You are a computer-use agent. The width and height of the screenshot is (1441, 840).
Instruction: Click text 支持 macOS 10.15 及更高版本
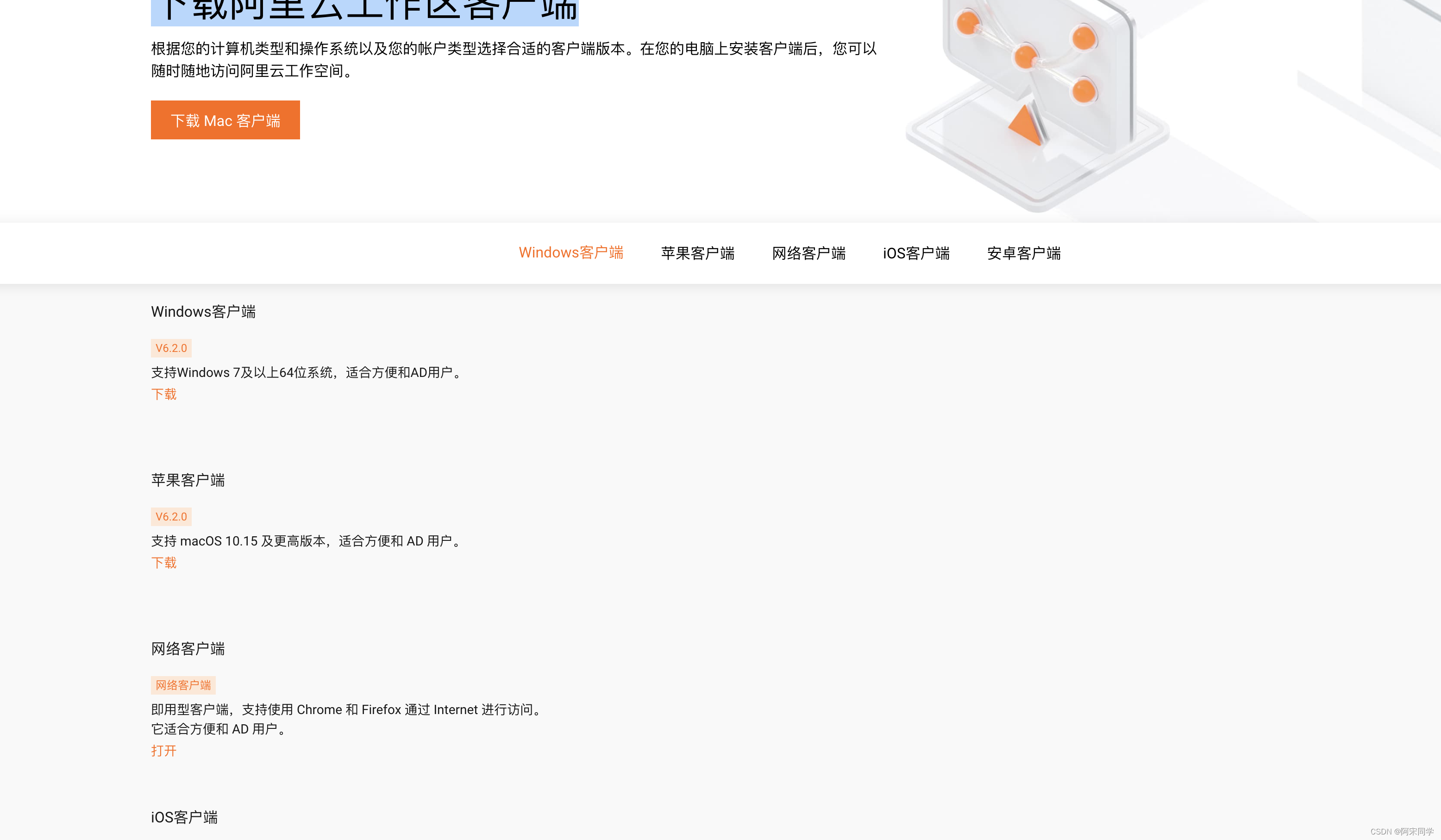(238, 541)
